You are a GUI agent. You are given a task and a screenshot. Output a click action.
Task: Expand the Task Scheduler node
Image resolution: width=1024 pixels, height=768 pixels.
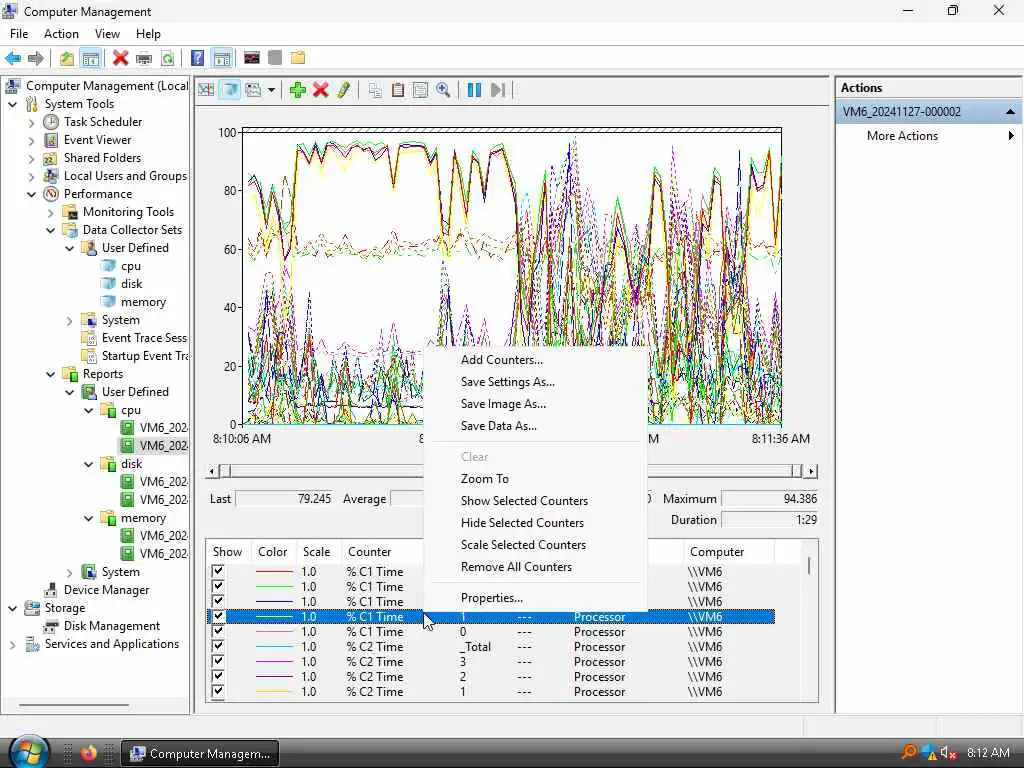(x=31, y=122)
